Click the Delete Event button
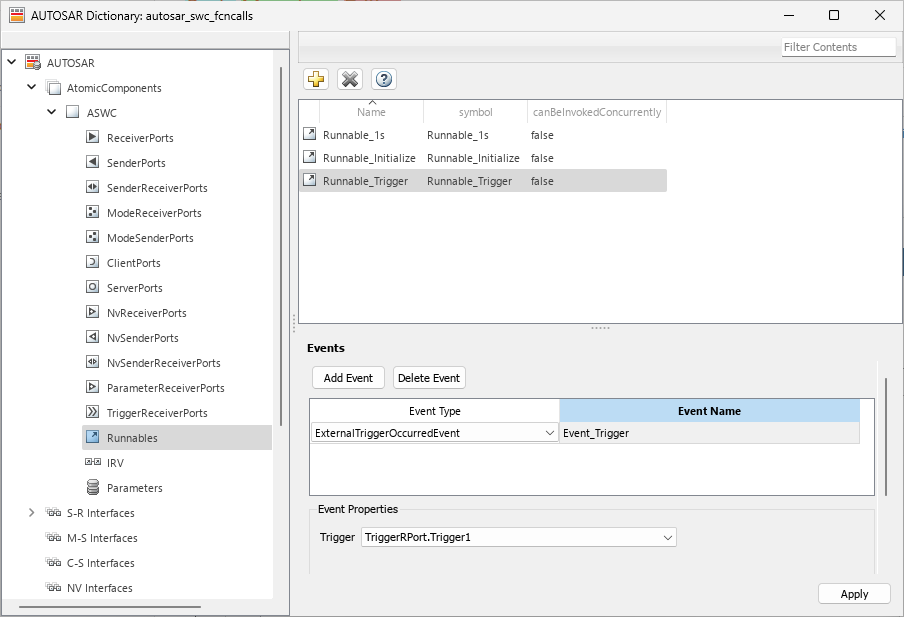 coord(429,378)
